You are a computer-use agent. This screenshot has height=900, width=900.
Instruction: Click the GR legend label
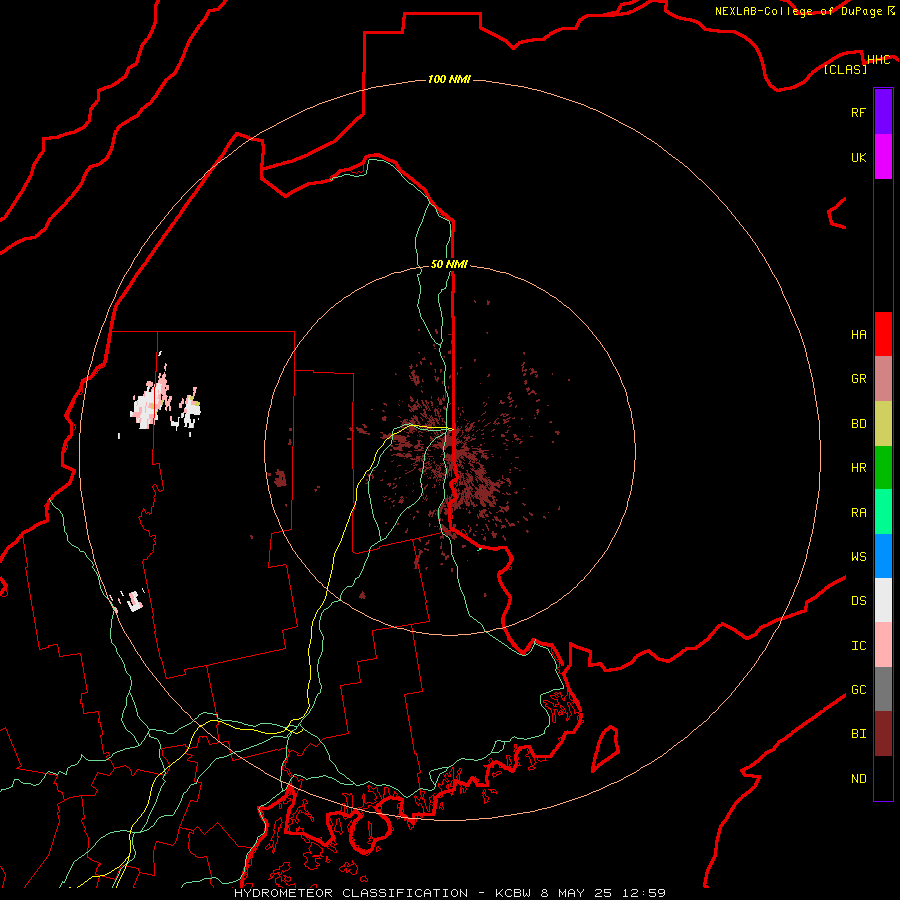pyautogui.click(x=858, y=379)
